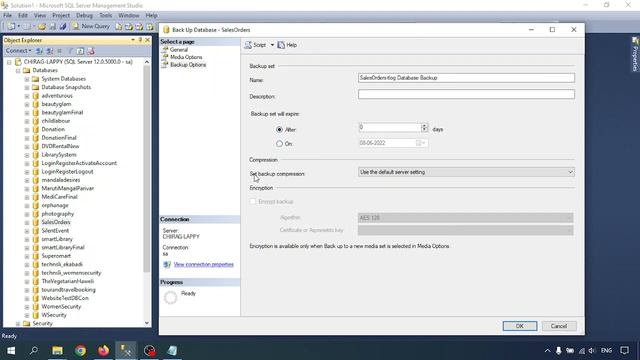The image size is (640, 360).
Task: Open the Window menu
Action: click(x=129, y=16)
